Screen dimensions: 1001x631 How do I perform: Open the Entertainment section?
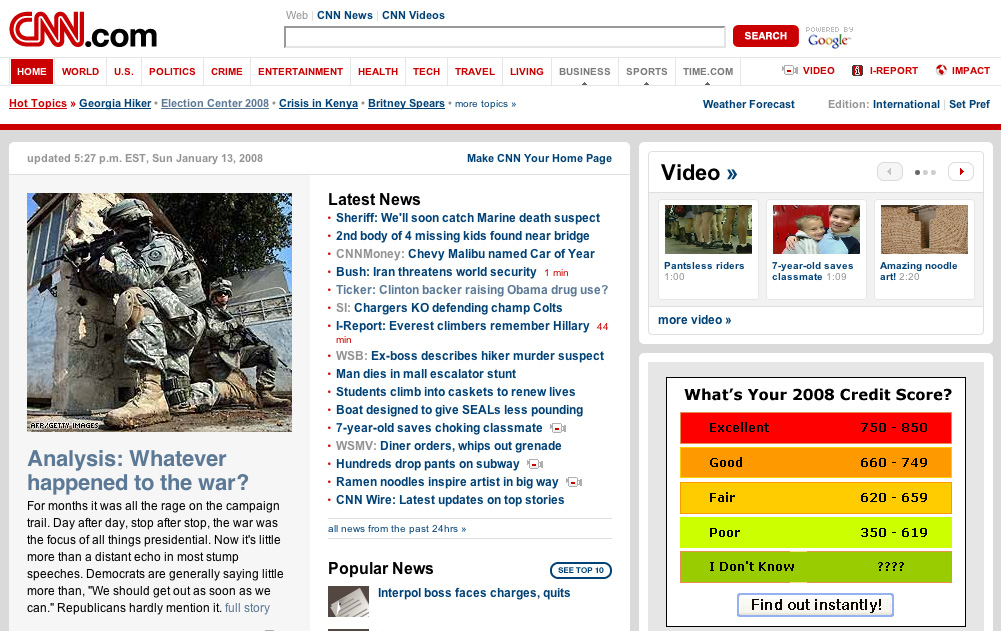pos(300,72)
